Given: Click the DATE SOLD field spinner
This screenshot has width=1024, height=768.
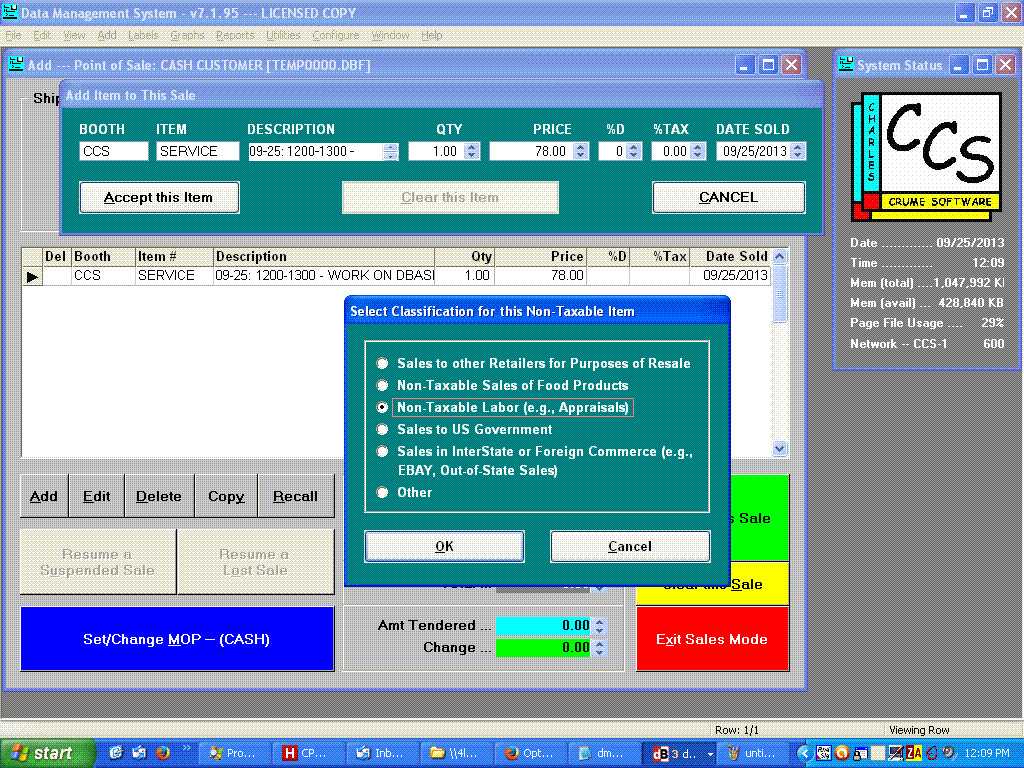Looking at the screenshot, I should click(797, 152).
